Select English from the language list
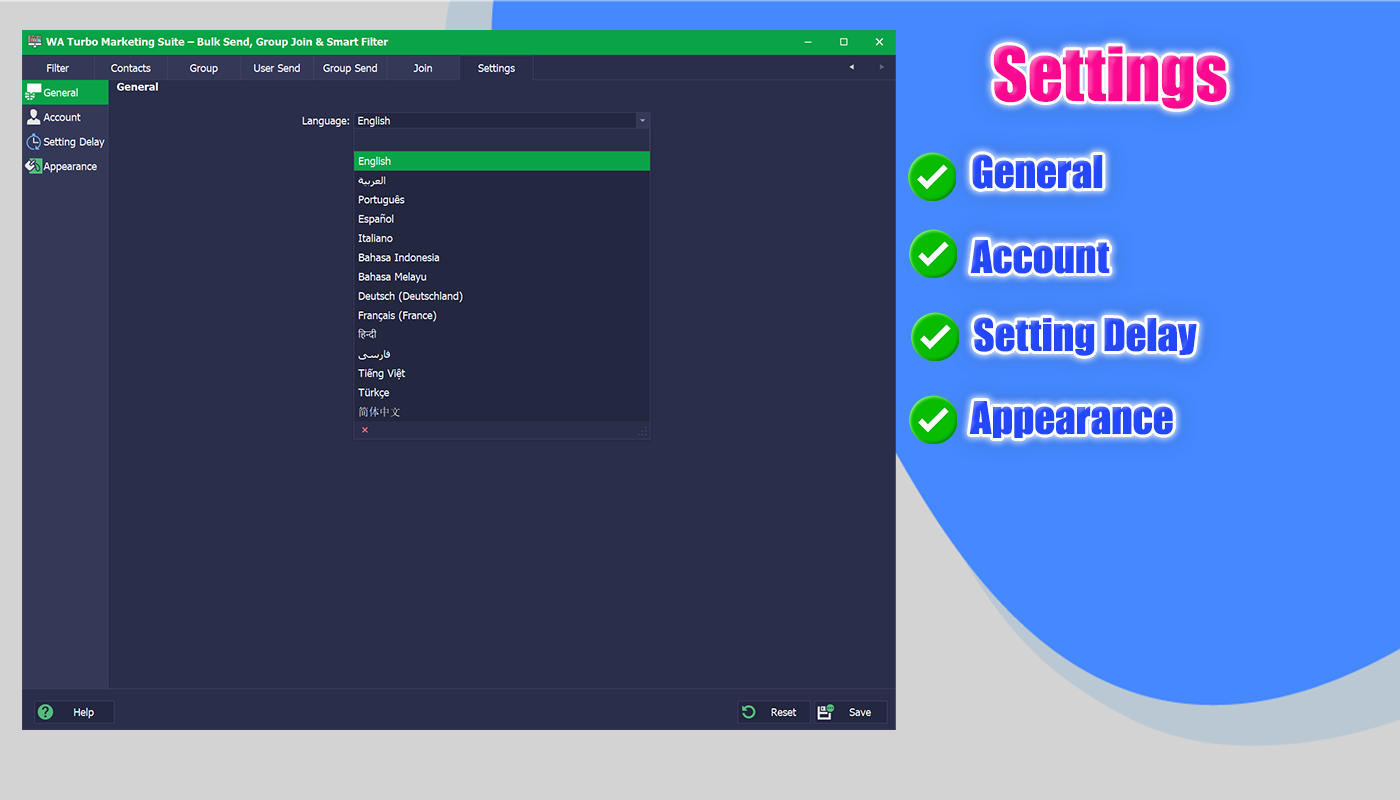 [502, 161]
